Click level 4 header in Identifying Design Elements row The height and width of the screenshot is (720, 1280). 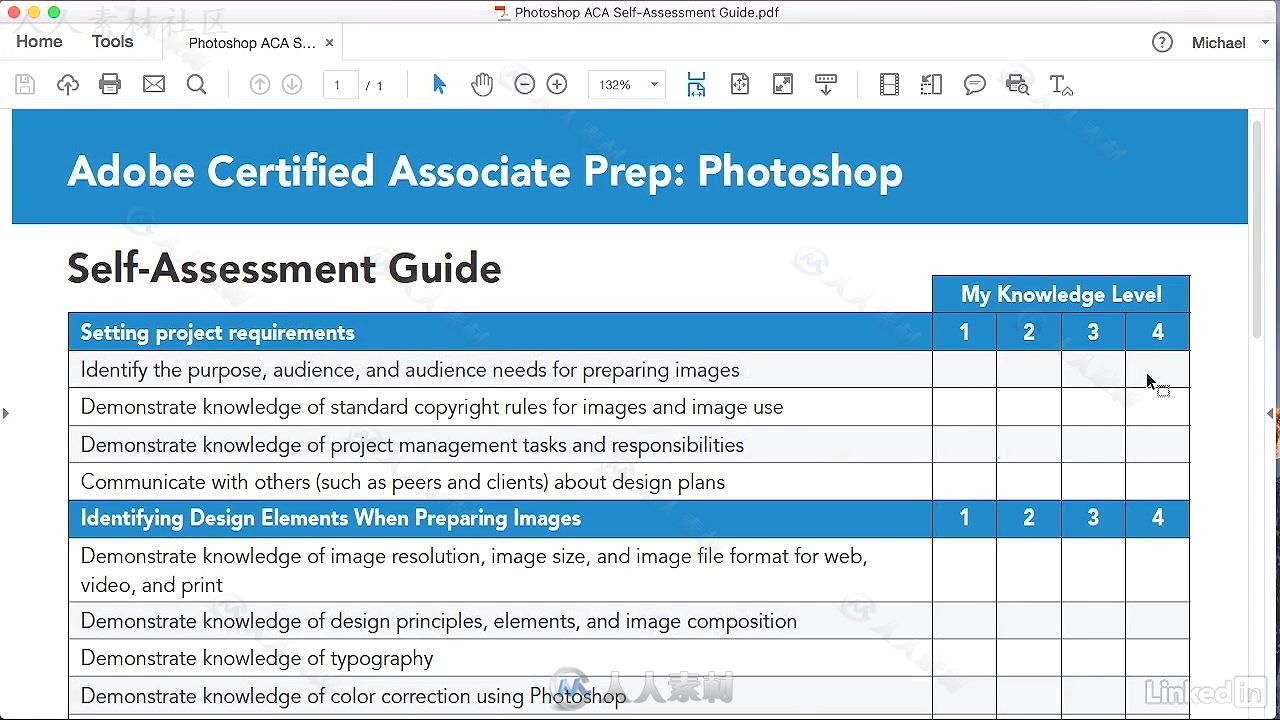pos(1157,518)
